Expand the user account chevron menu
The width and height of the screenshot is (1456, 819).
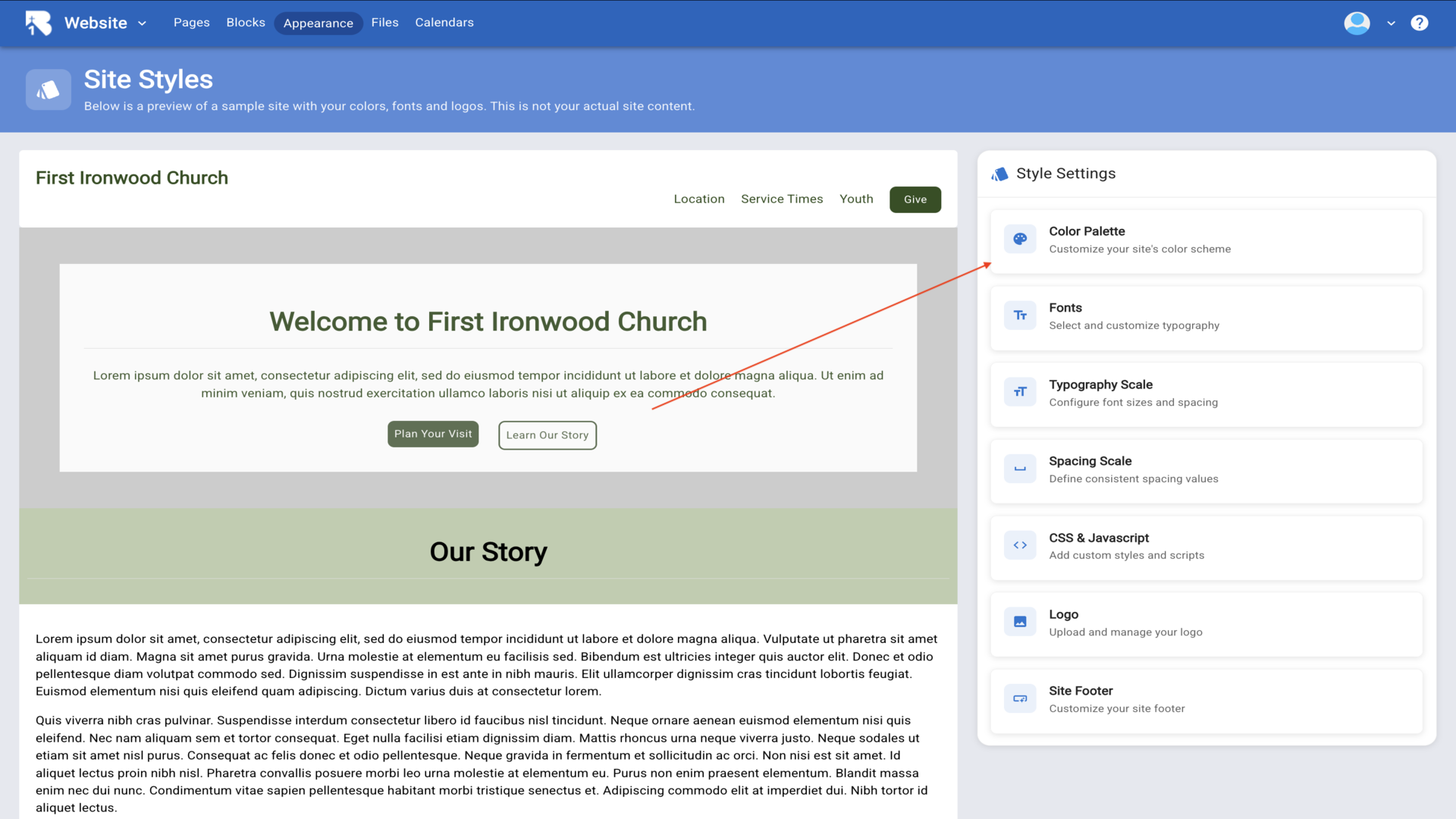pyautogui.click(x=1391, y=24)
